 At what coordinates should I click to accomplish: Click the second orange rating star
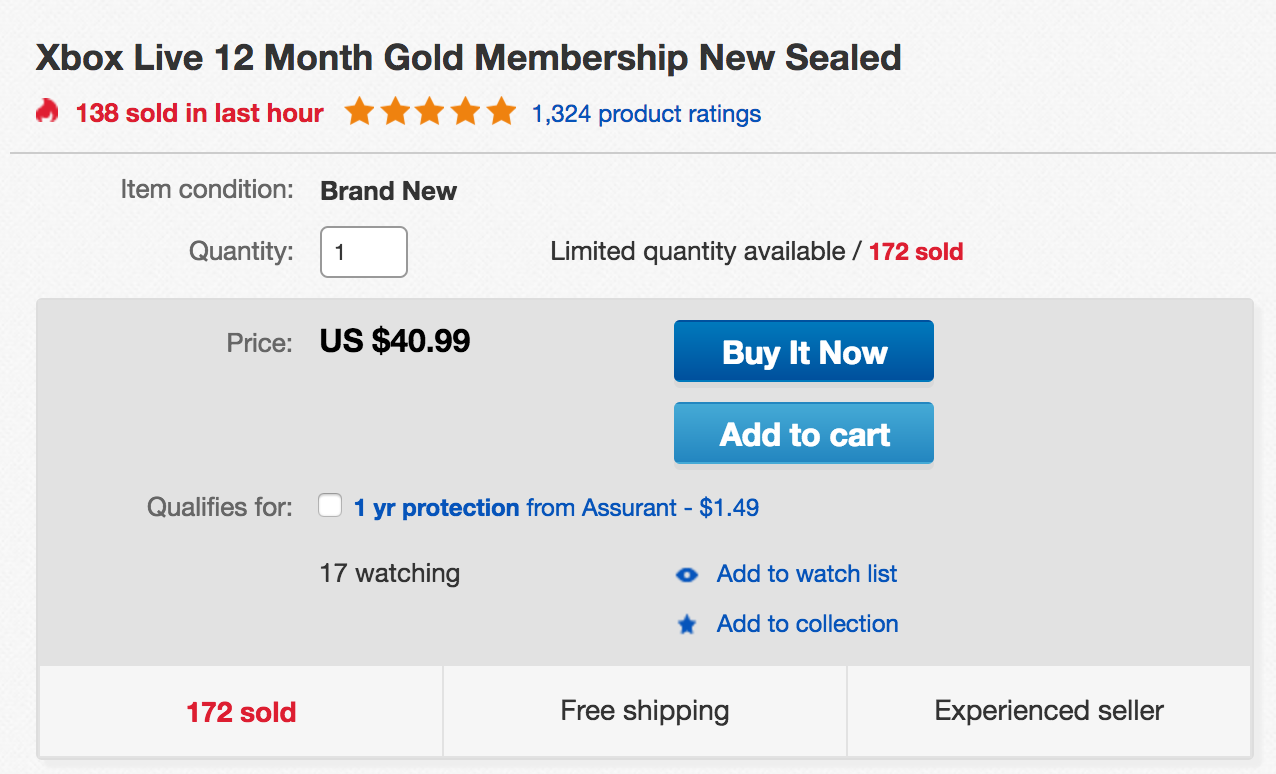pos(394,112)
